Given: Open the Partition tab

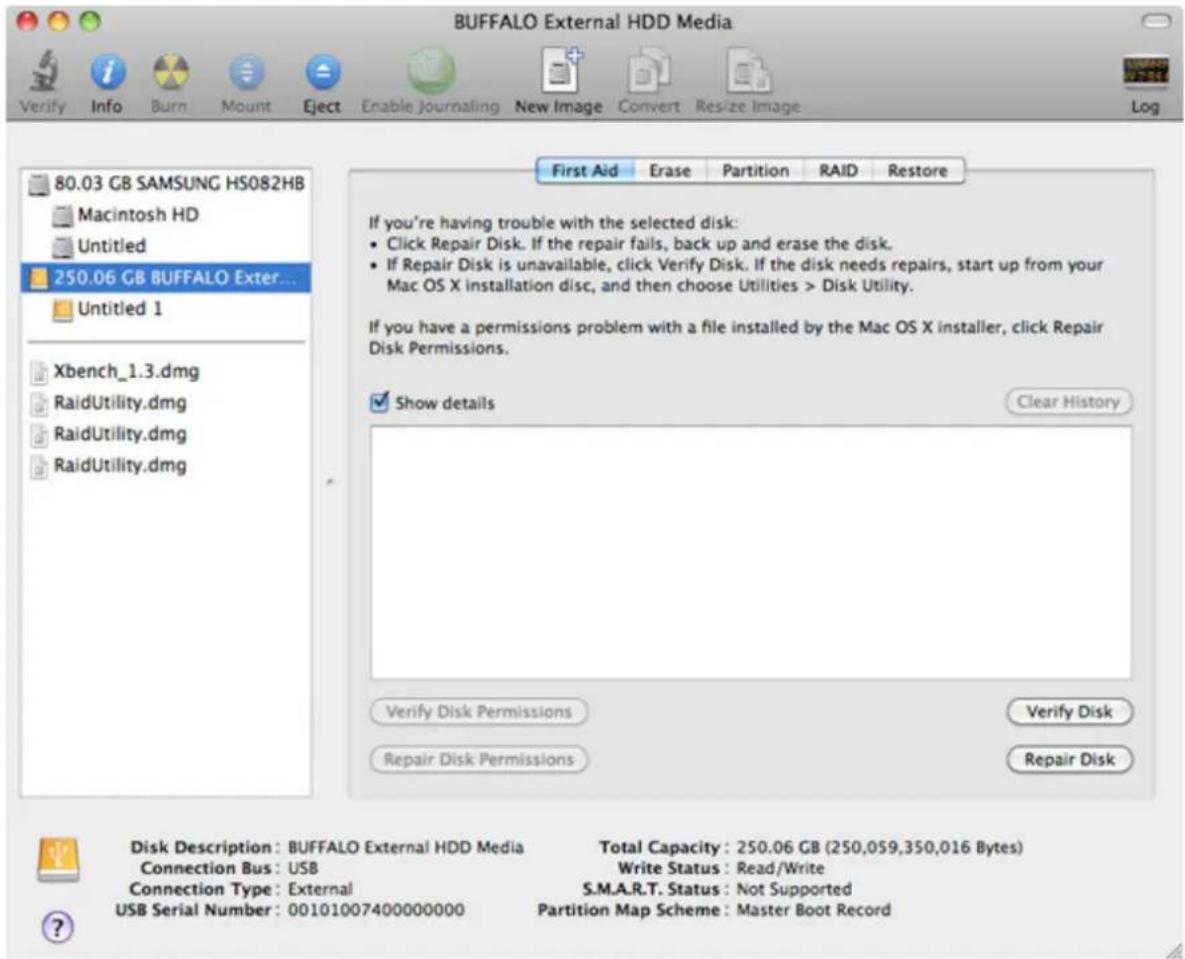Looking at the screenshot, I should coord(755,171).
